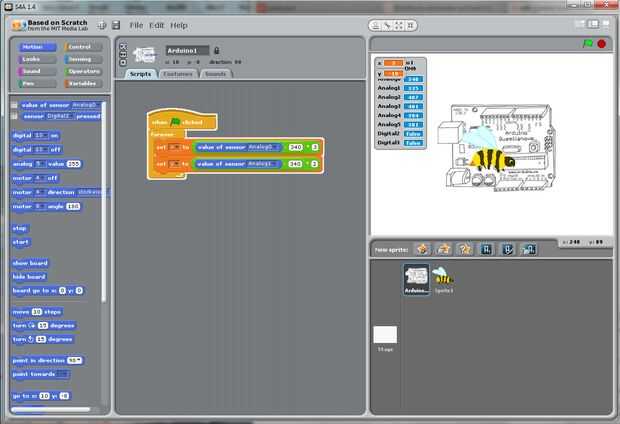The height and width of the screenshot is (424, 620).
Task: Open Analog0 dropdown in the script
Action: pyautogui.click(x=264, y=147)
